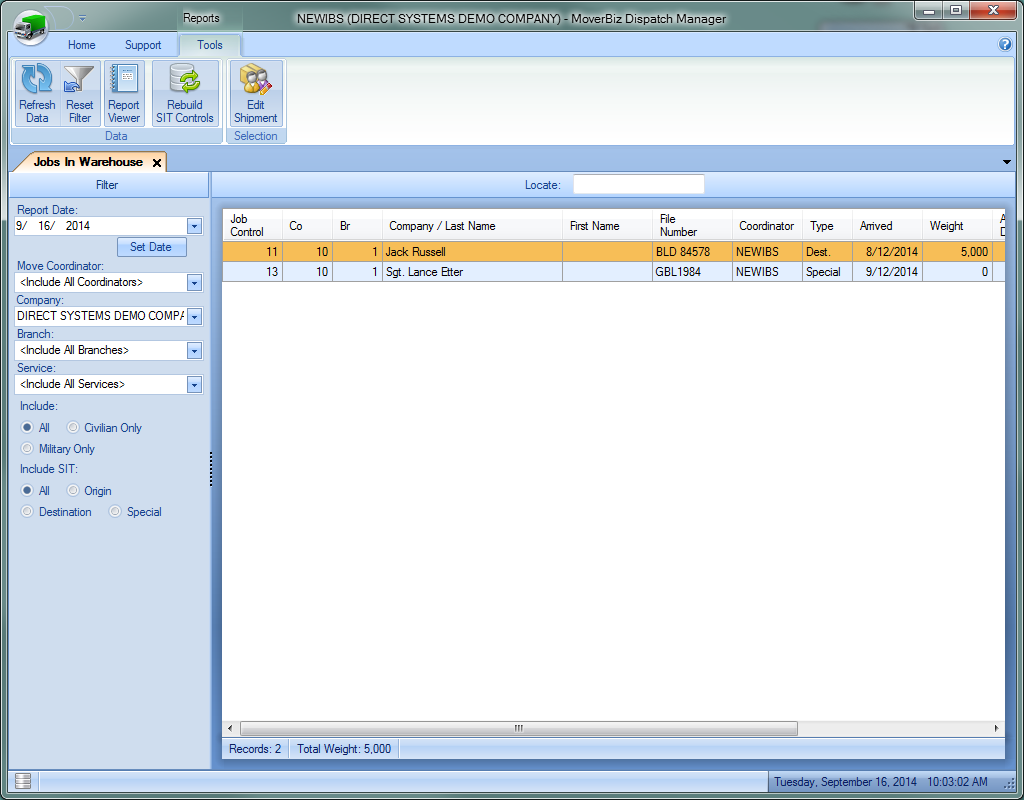Select the Military Only radio button
Viewport: 1024px width, 800px height.
pyautogui.click(x=27, y=449)
